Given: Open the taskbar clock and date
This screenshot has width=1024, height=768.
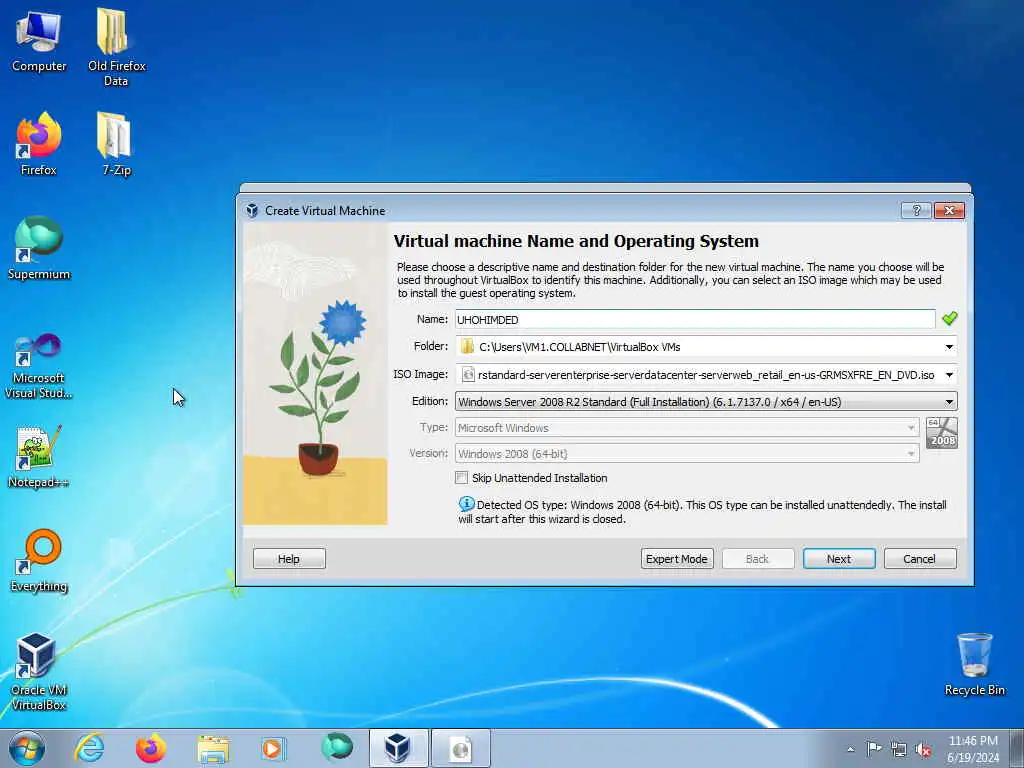Looking at the screenshot, I should (x=973, y=749).
